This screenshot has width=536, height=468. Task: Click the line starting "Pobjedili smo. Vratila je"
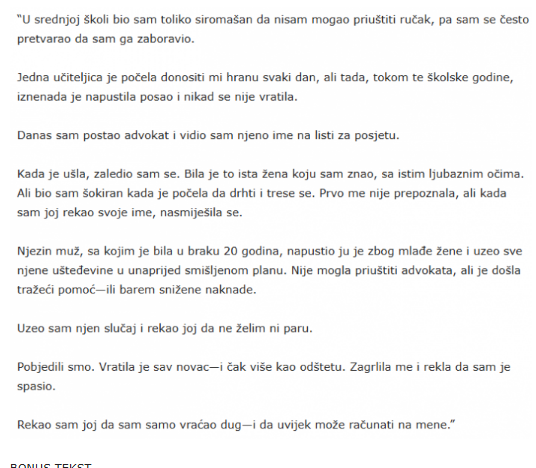tap(264, 367)
